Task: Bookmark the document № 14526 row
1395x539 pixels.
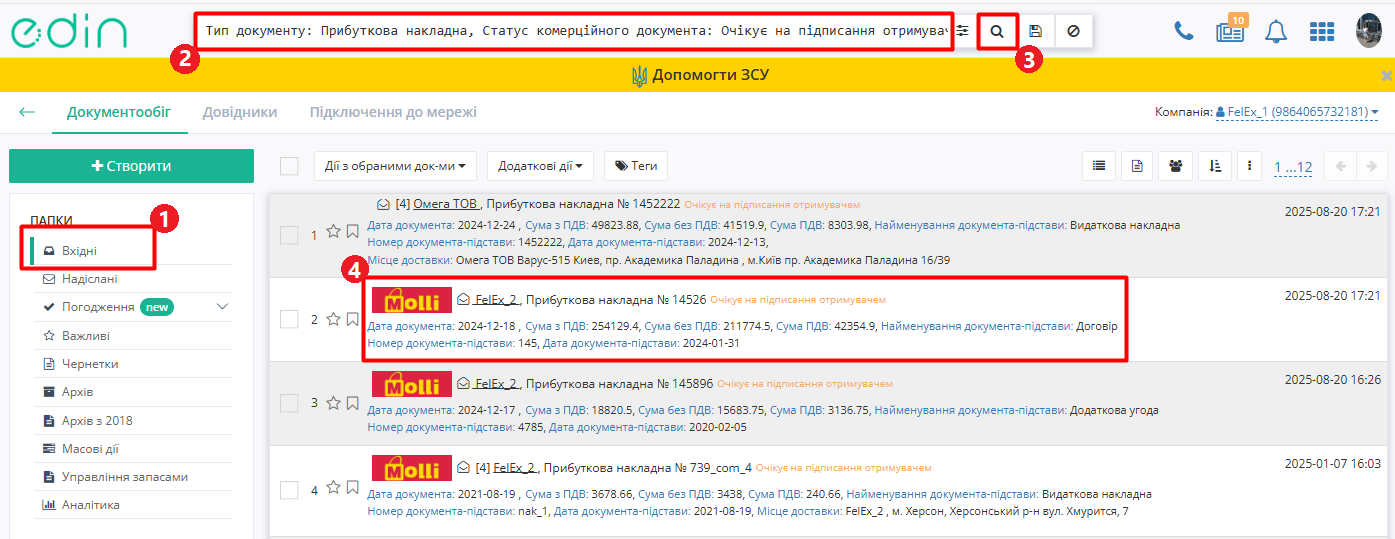Action: [x=352, y=319]
